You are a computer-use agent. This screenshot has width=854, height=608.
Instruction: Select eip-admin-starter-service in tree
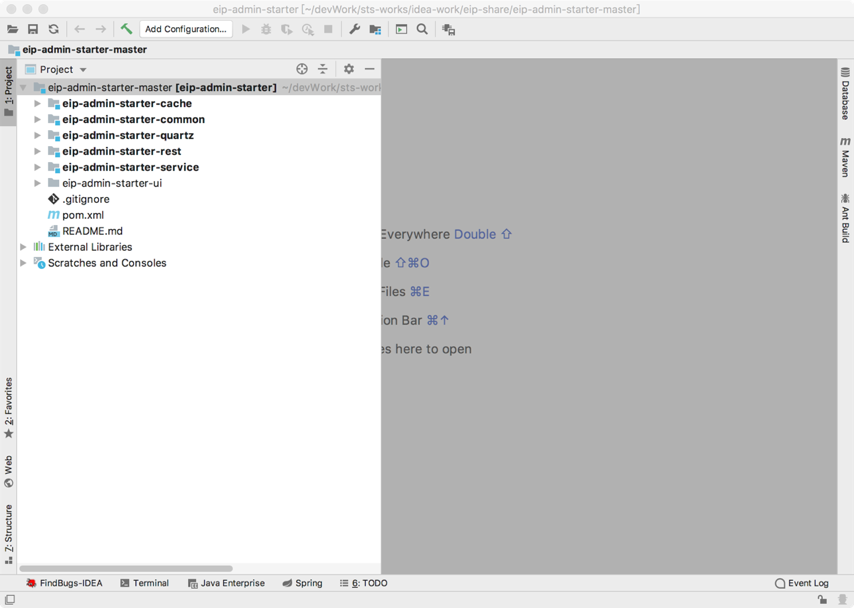pos(130,167)
